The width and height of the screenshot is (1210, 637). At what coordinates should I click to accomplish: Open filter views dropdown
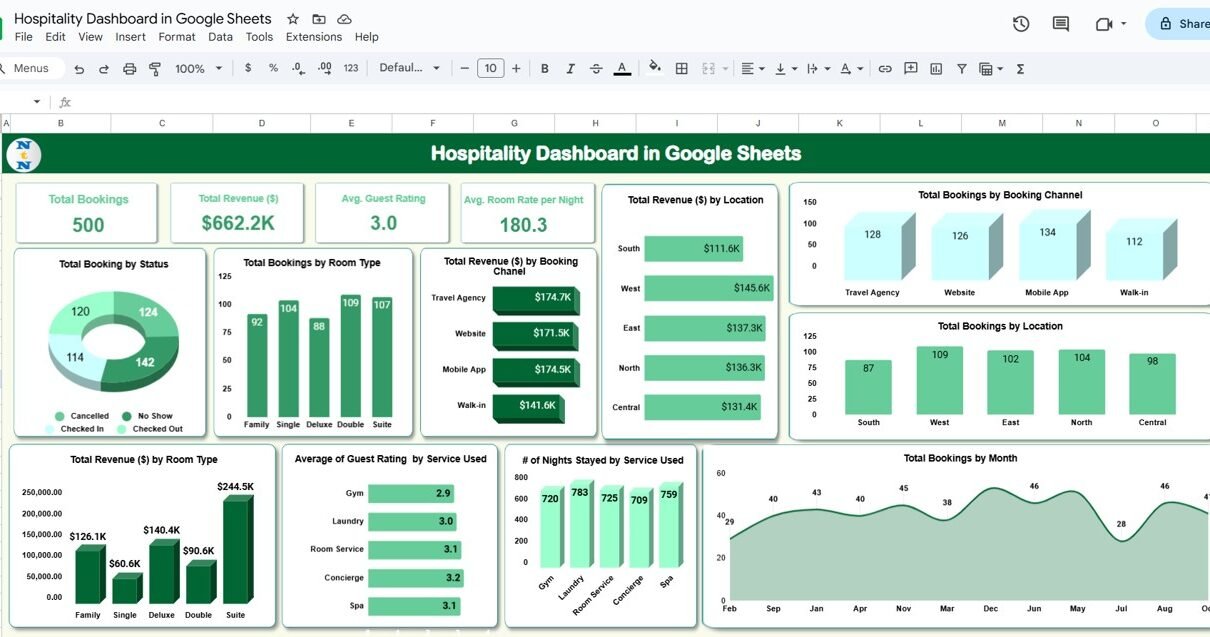(991, 69)
